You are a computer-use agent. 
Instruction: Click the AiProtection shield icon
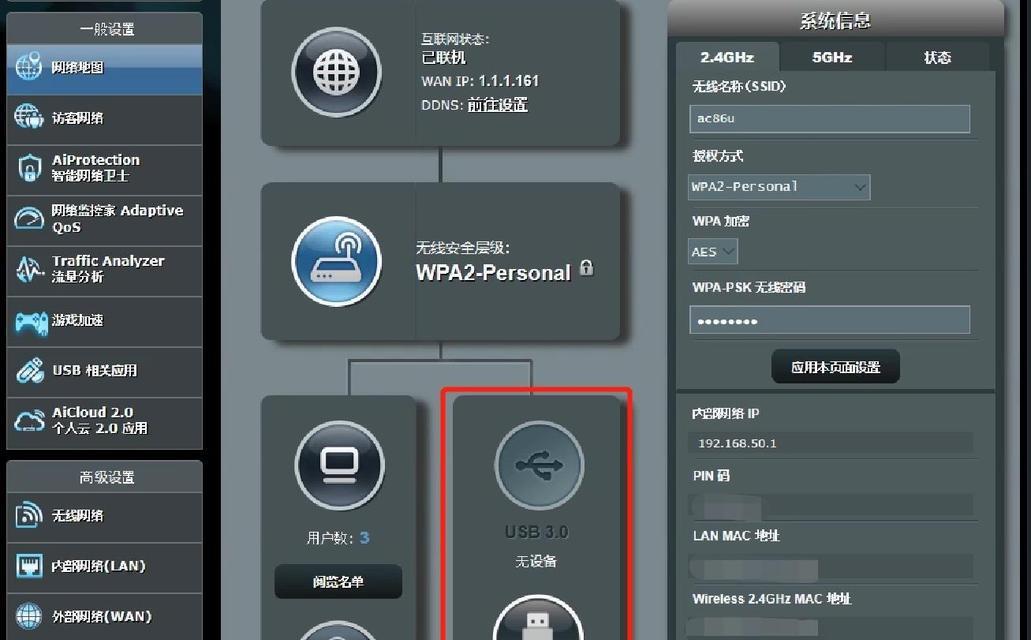click(29, 168)
